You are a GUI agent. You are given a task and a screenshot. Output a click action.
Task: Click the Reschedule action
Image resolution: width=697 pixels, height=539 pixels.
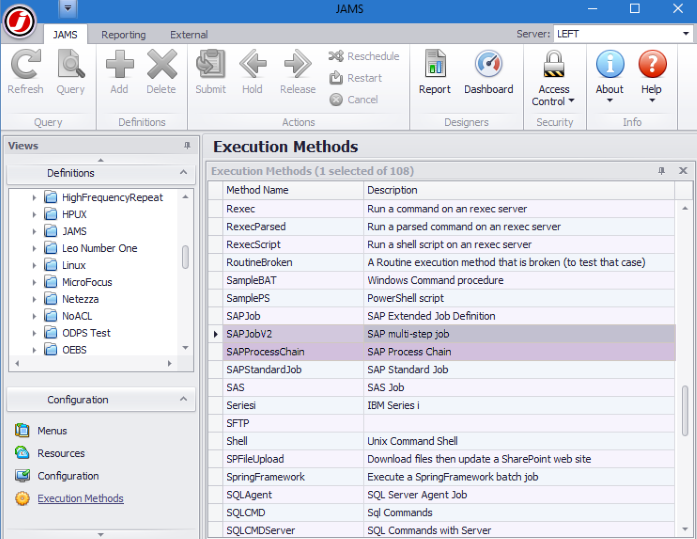[364, 56]
